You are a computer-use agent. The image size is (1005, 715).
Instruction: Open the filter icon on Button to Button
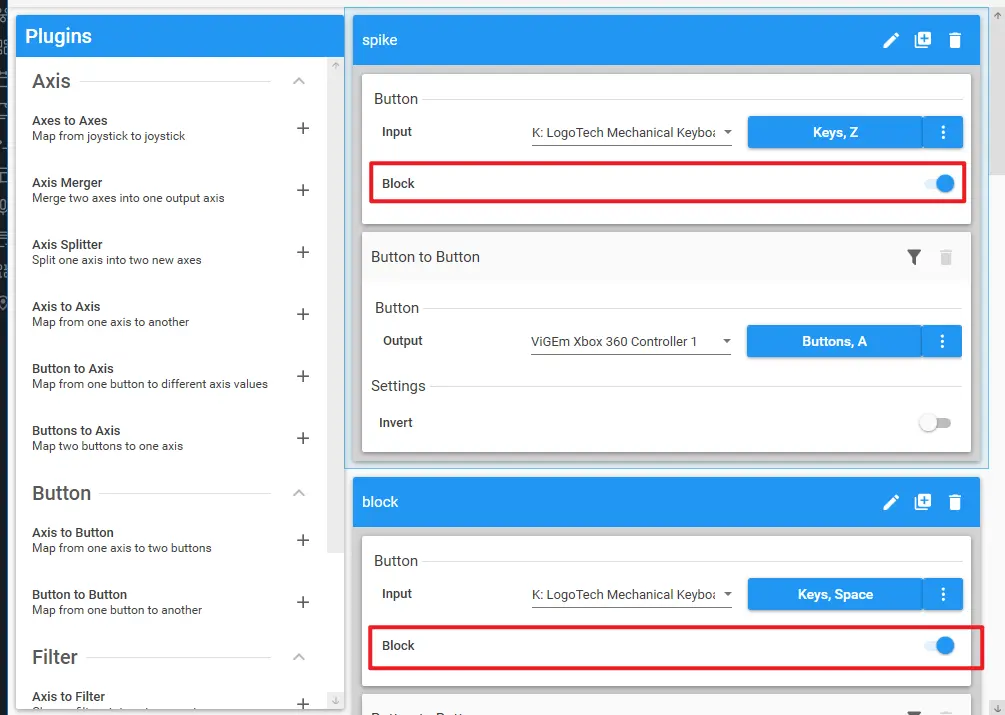pos(914,258)
